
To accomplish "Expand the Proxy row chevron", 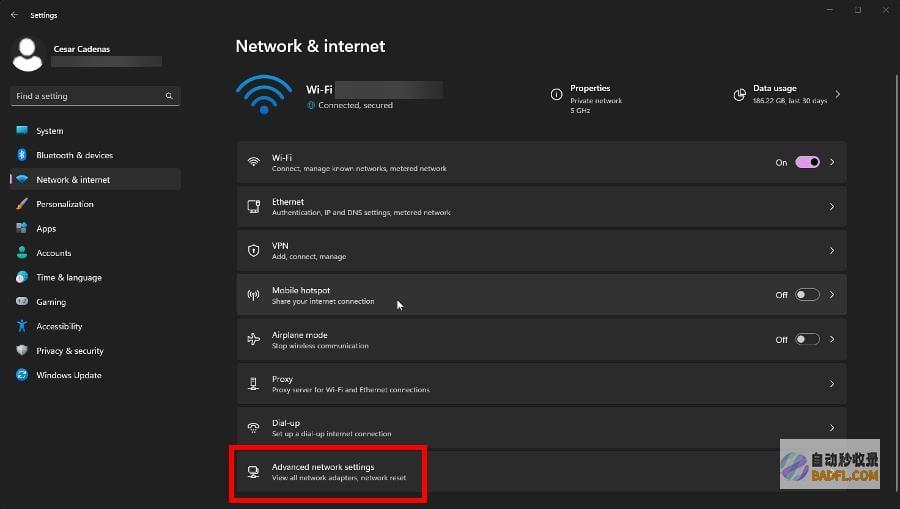I will tap(832, 384).
